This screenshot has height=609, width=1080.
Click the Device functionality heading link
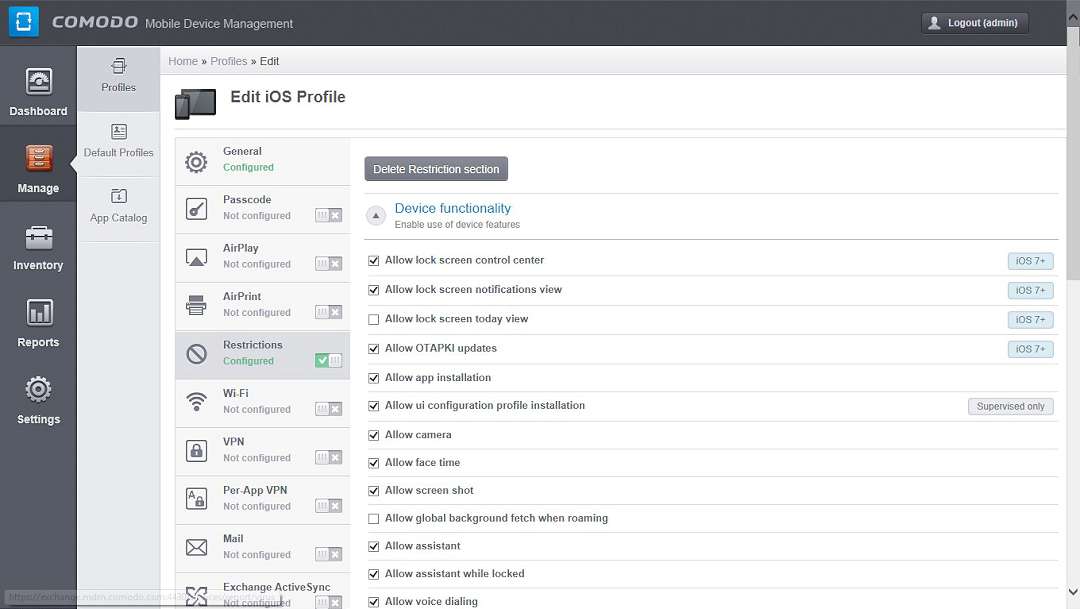[453, 208]
